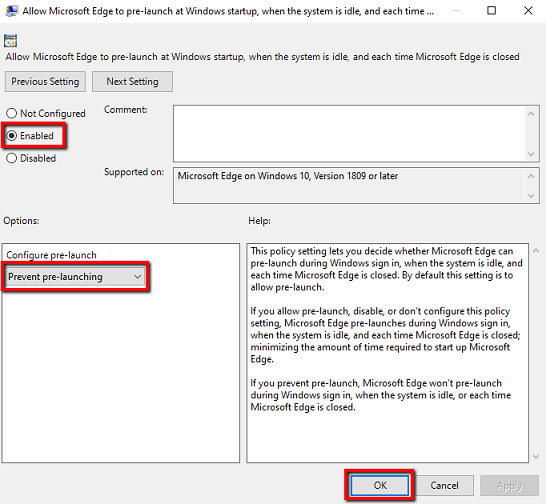Click the greyed-out Apply button
The height and width of the screenshot is (504, 546).
tap(509, 485)
